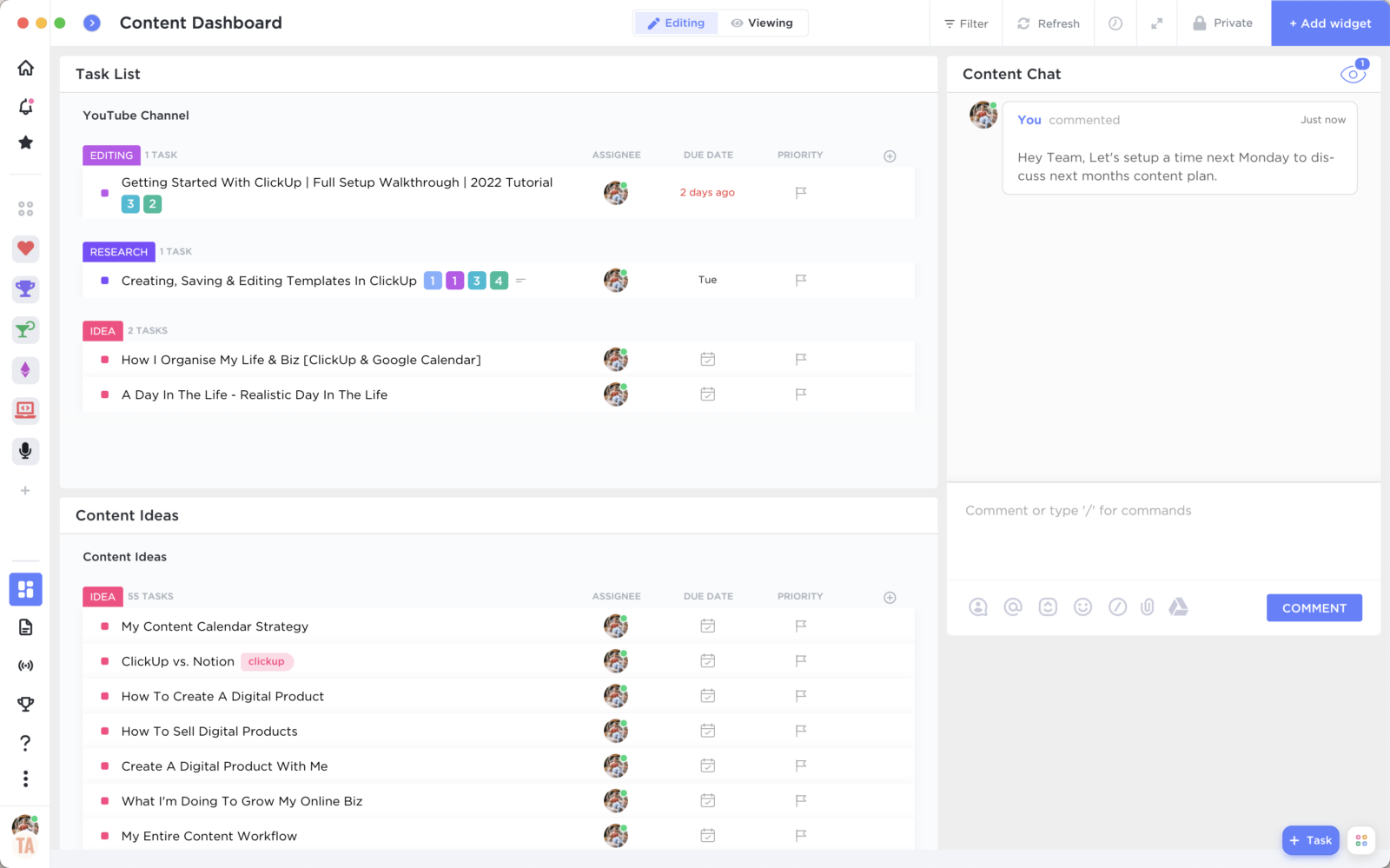The height and width of the screenshot is (868, 1390).
Task: Open the Docs icon in sidebar
Action: [x=25, y=627]
